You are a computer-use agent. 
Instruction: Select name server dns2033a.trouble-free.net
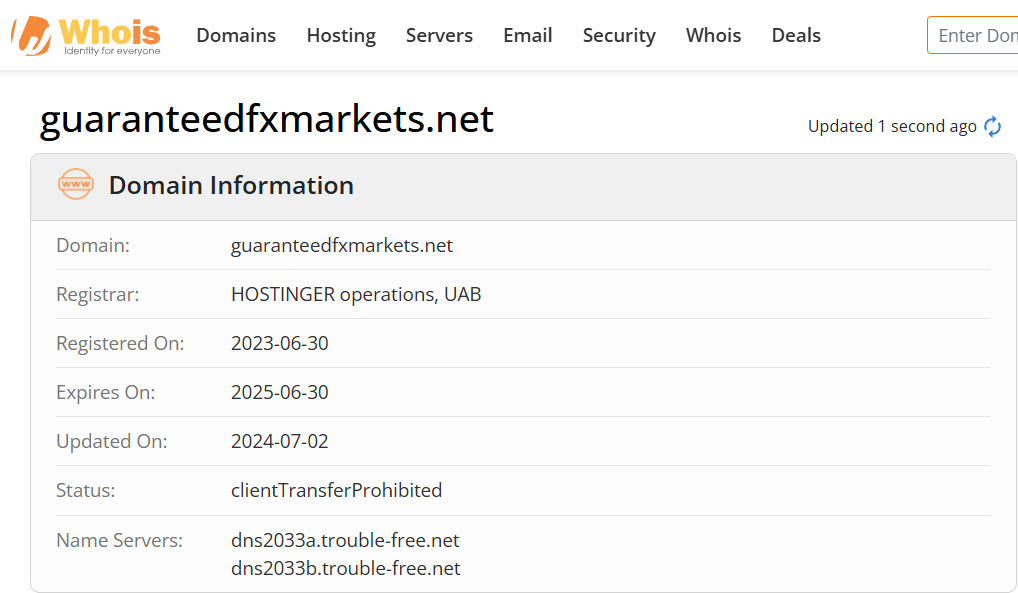[x=345, y=540]
